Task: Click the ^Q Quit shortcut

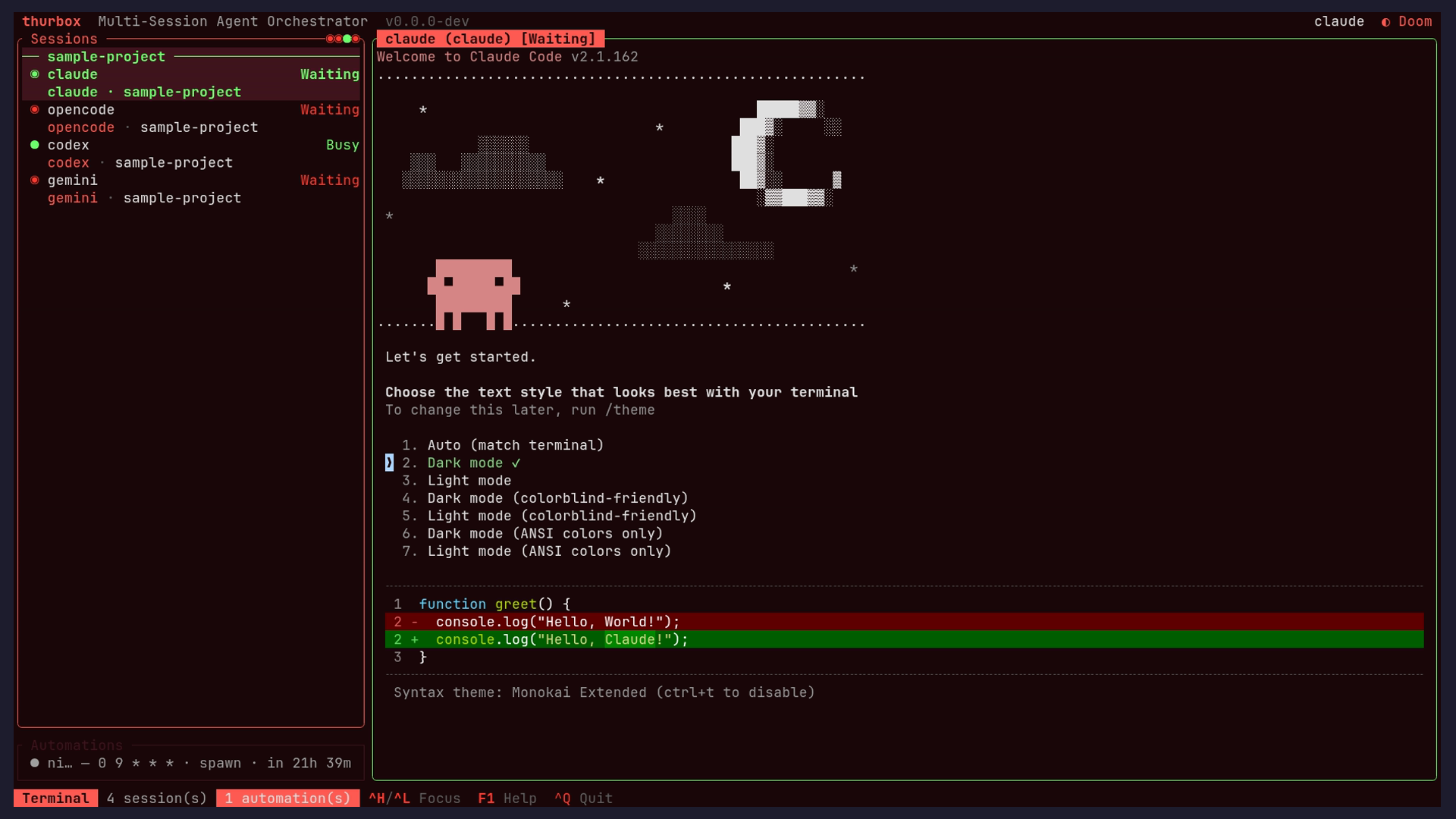Action: 583,798
